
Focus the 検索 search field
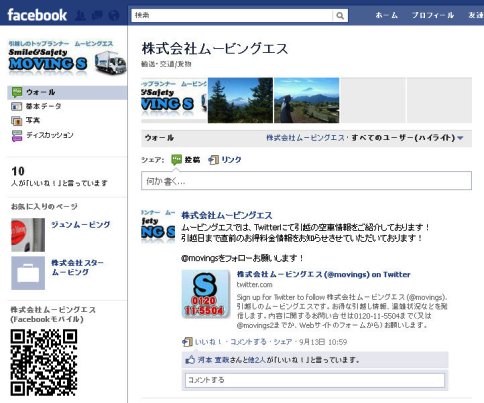coord(232,15)
